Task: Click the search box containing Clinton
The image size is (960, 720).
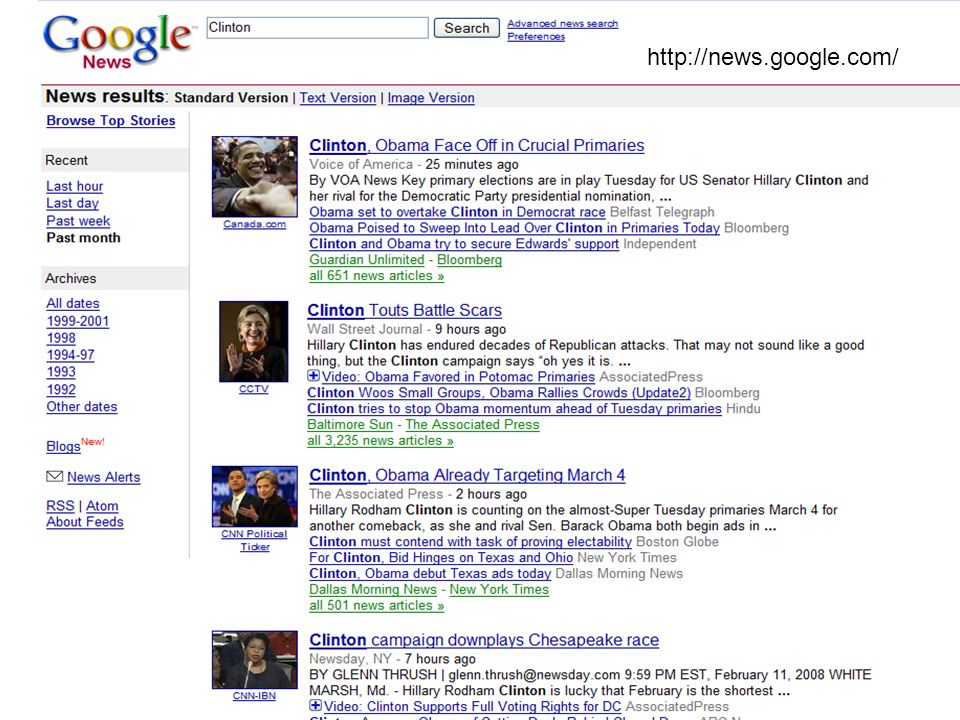Action: click(x=317, y=28)
